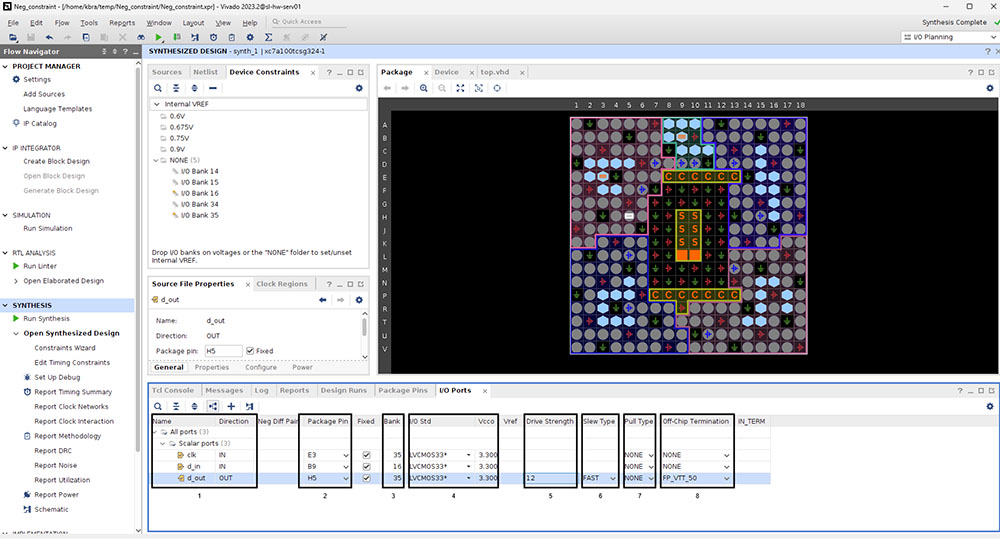Switch to the Package Pins tab
Image resolution: width=1000 pixels, height=539 pixels.
[x=402, y=390]
